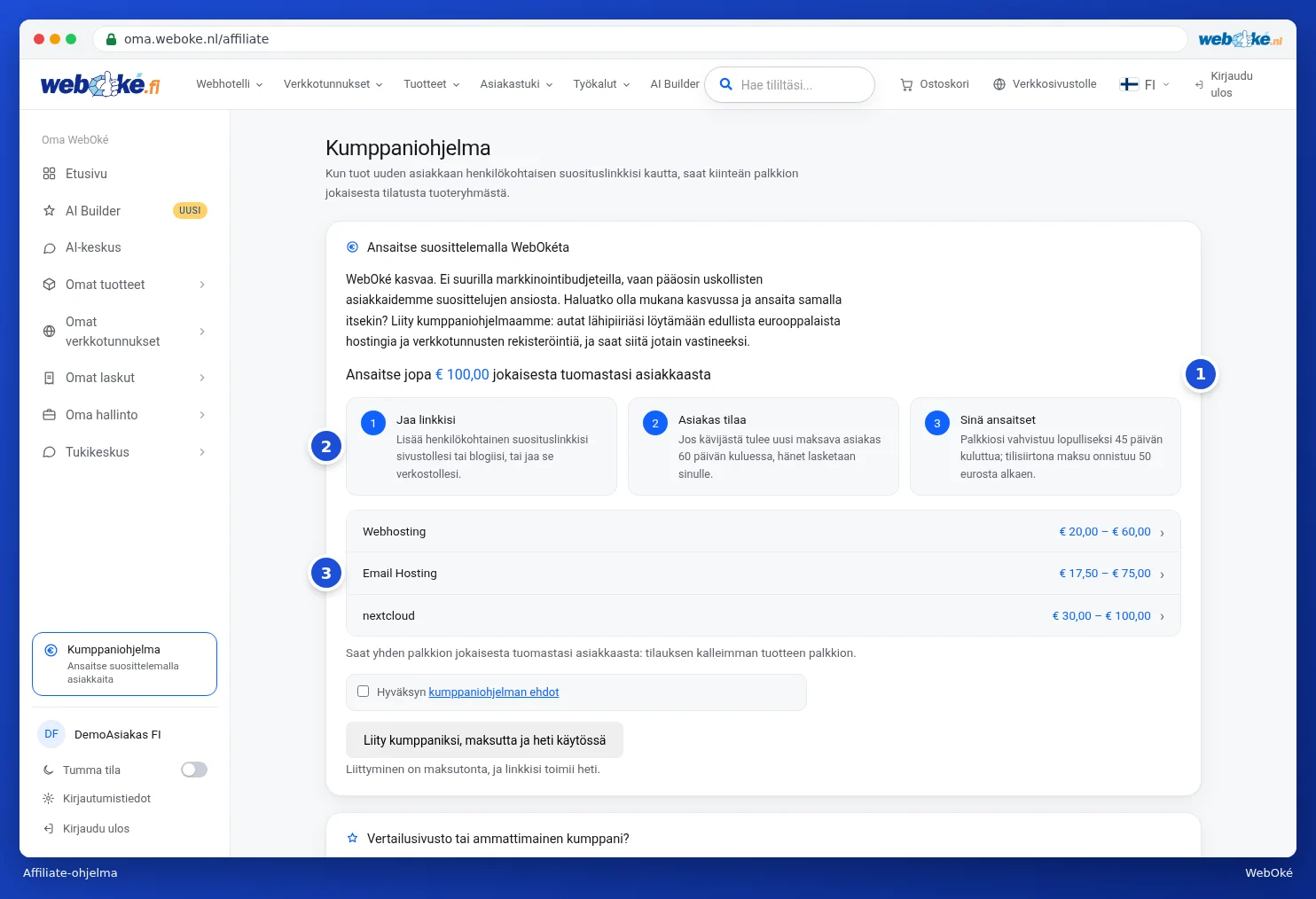Screen dimensions: 1316x899
Task: Open the kumppaniohjelman ehdot link
Action: coord(494,692)
